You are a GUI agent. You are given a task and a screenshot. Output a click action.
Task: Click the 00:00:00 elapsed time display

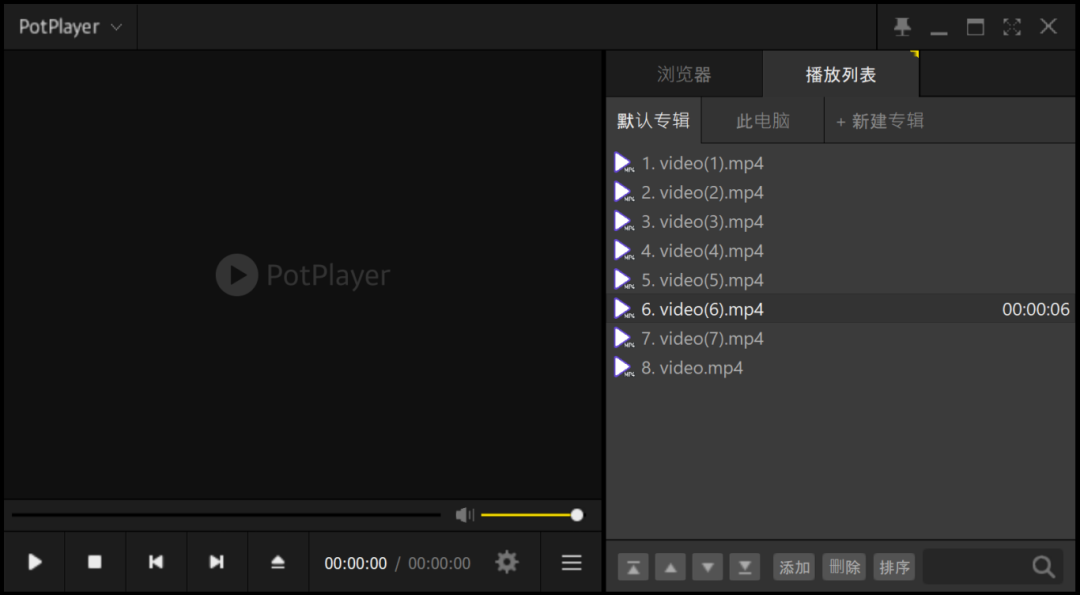pos(355,563)
